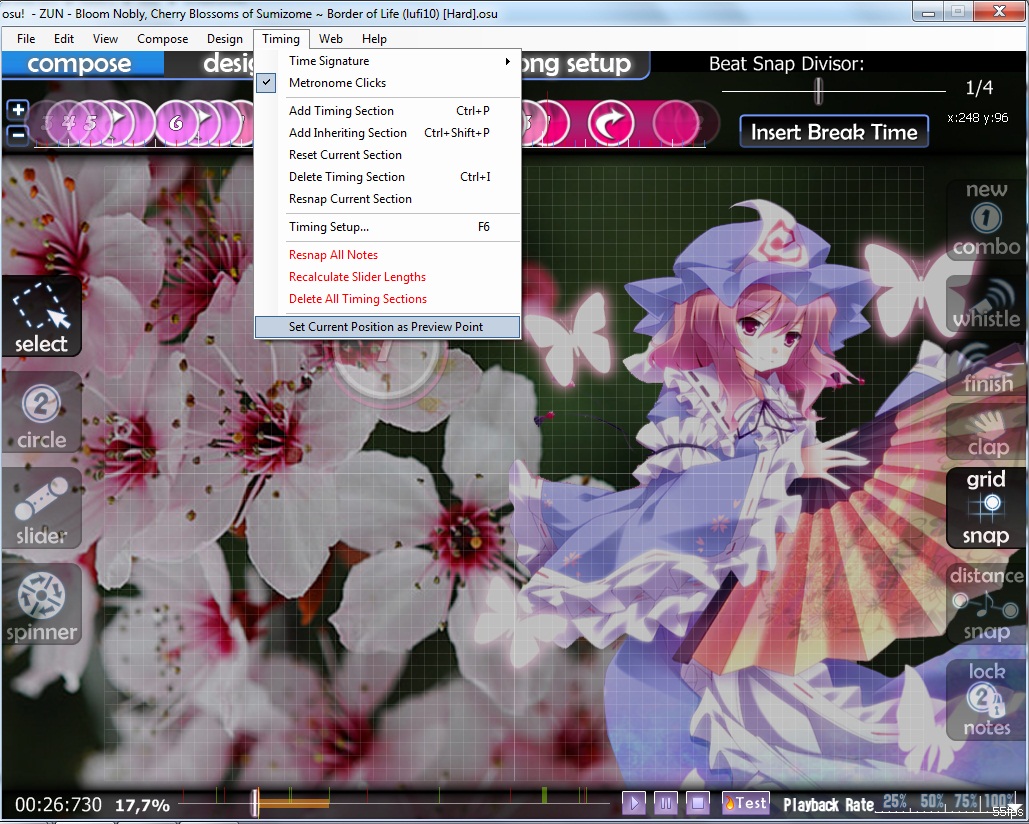The height and width of the screenshot is (824, 1029).
Task: Choose Add Inheriting Section
Action: 387,133
